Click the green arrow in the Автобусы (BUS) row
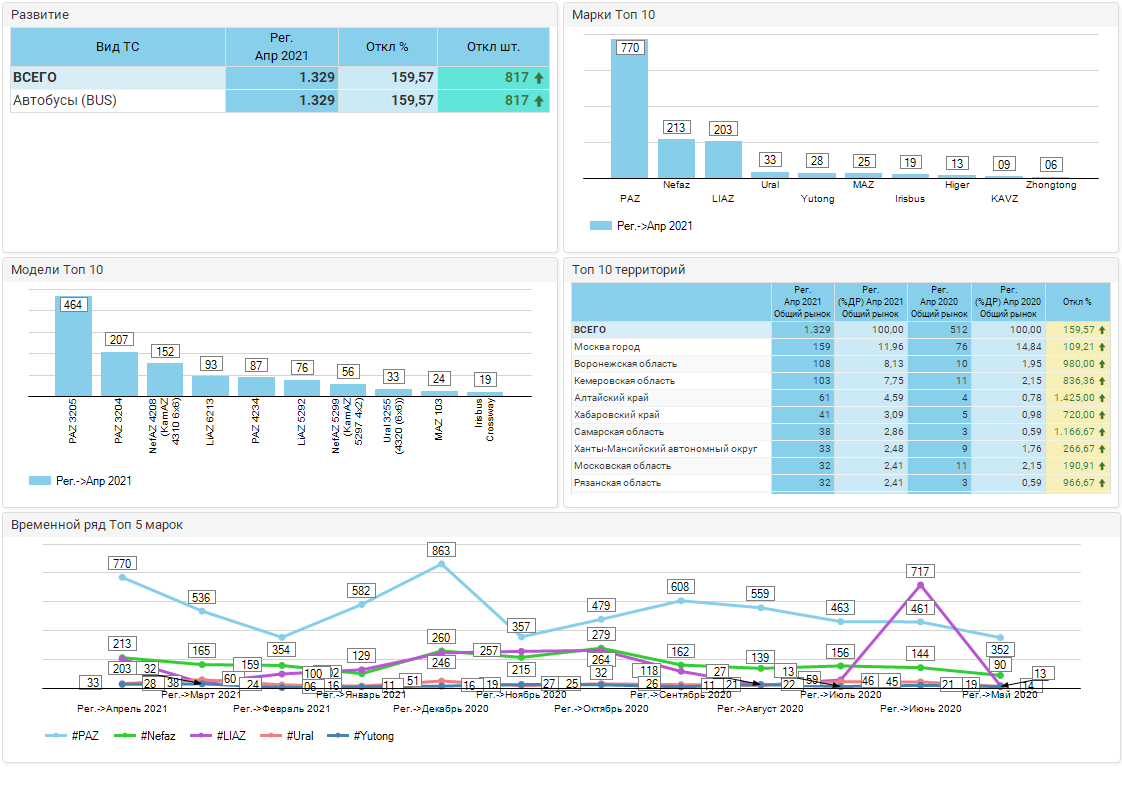Screen dimensions: 1122x793 pyautogui.click(x=539, y=101)
